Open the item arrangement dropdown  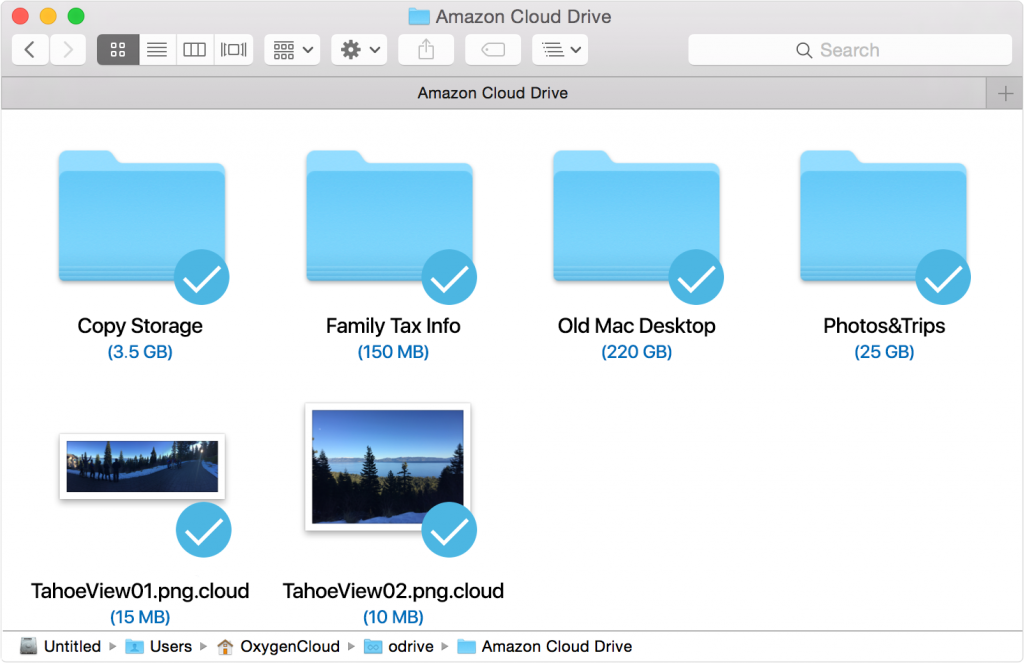coord(291,49)
